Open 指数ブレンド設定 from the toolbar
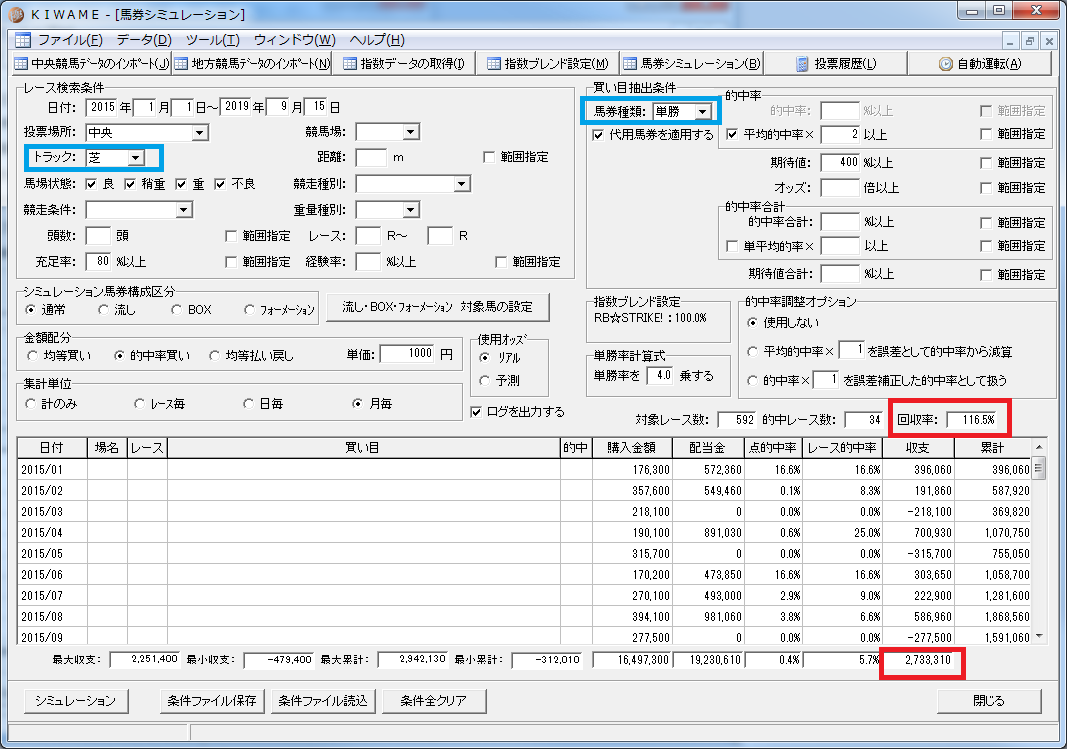The height and width of the screenshot is (749, 1067). pyautogui.click(x=548, y=63)
